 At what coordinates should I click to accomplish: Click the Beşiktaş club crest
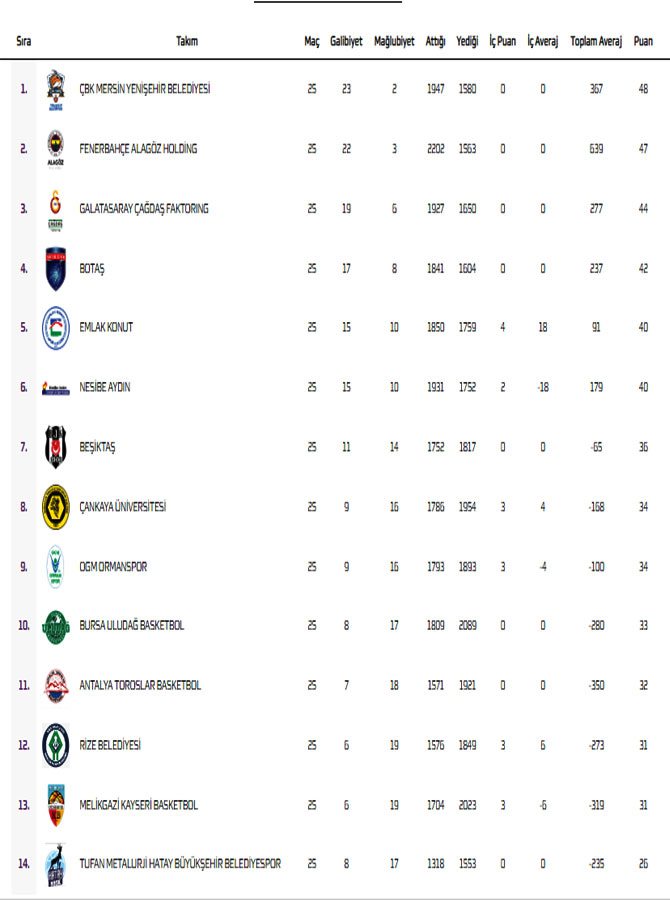click(x=56, y=447)
